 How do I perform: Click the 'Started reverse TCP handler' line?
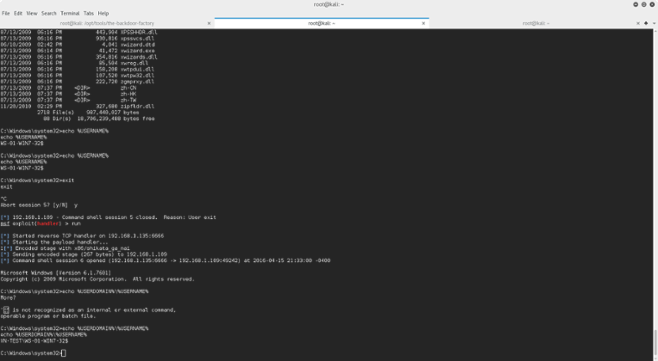pyautogui.click(x=82, y=236)
